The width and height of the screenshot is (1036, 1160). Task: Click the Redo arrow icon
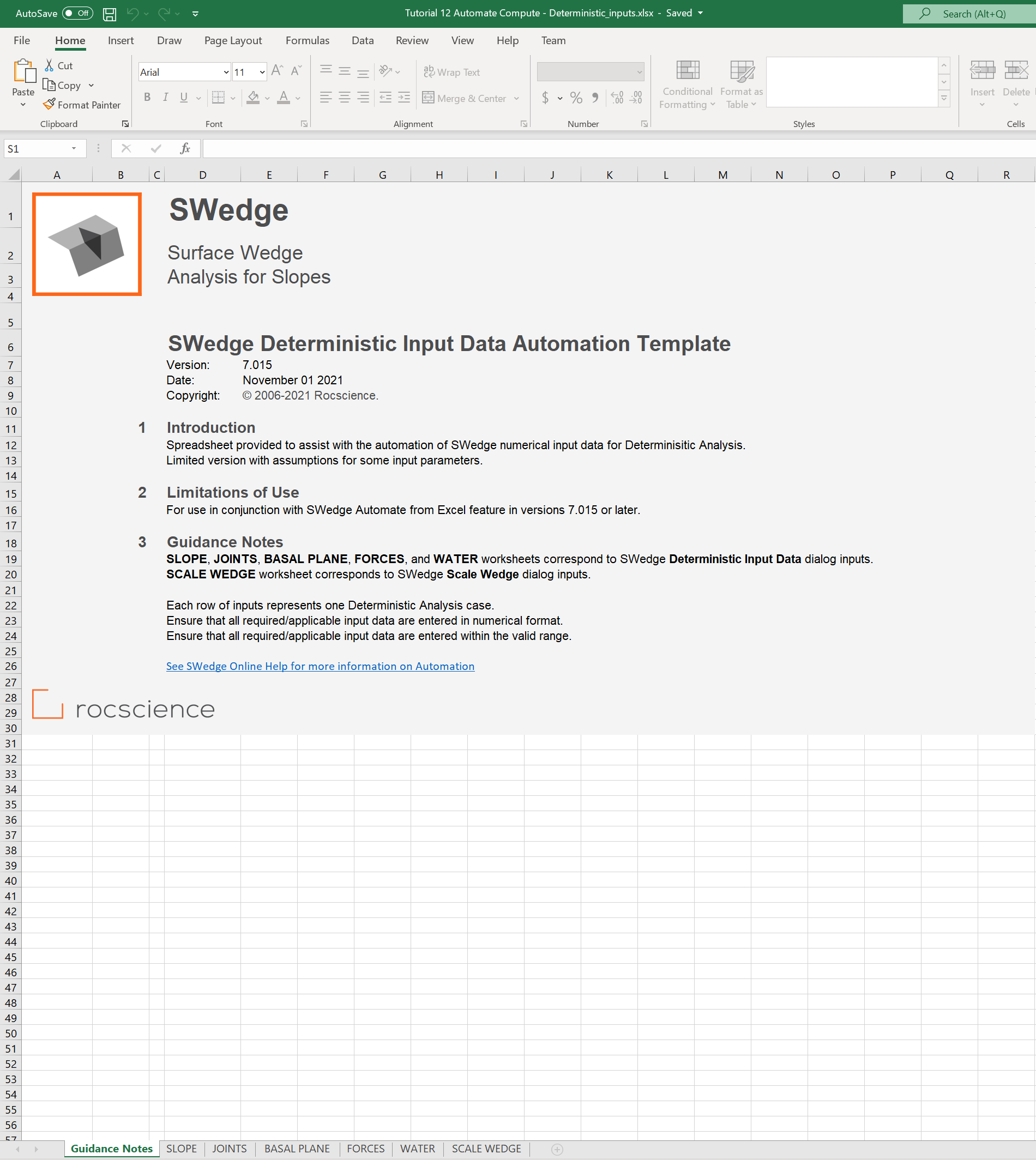164,14
